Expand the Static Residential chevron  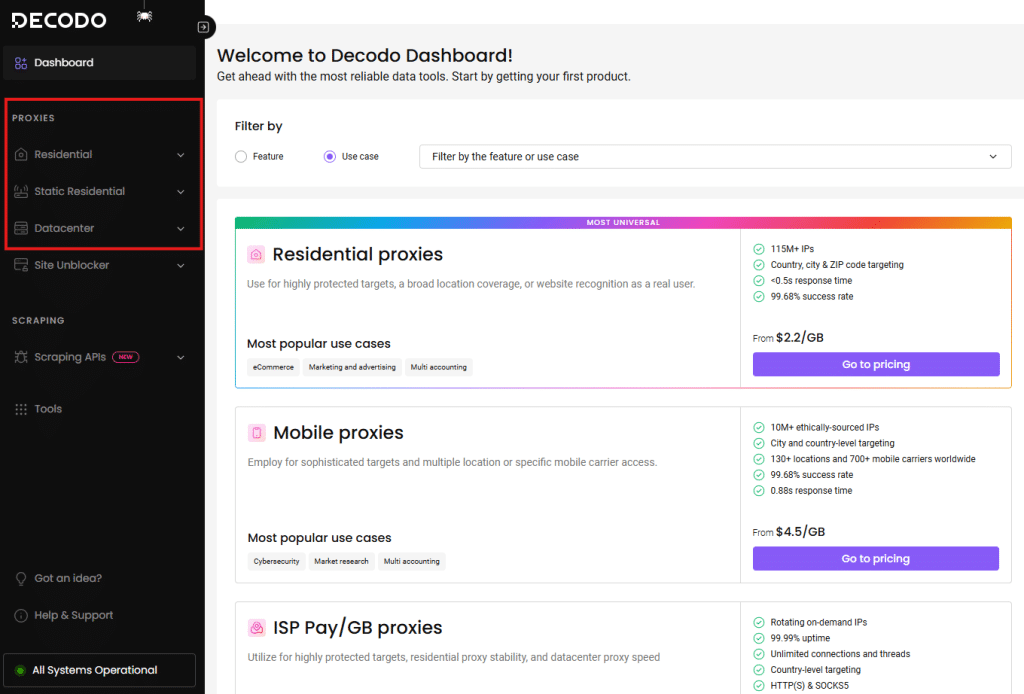pos(181,192)
